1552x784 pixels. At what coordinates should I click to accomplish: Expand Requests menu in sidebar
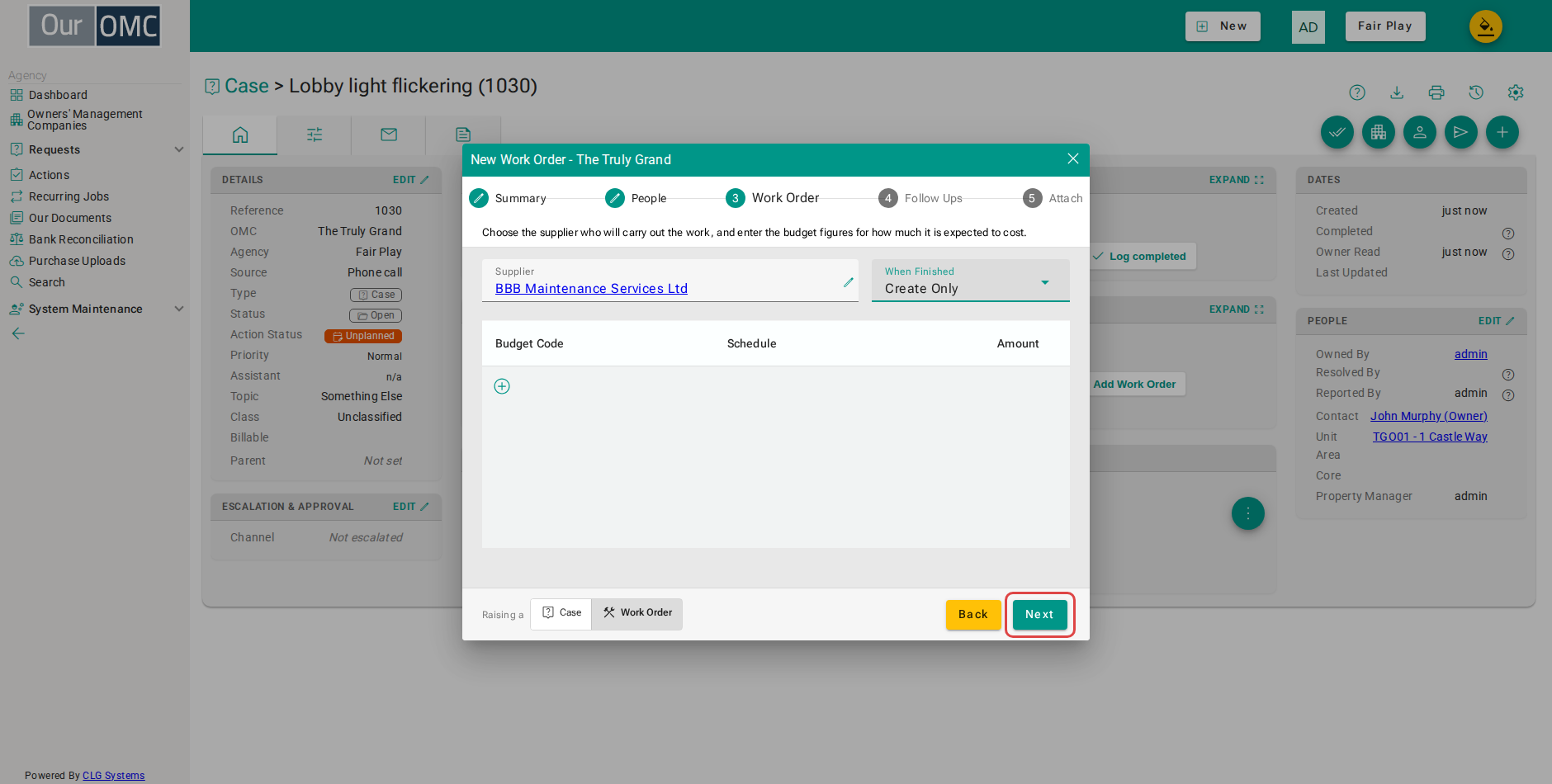tap(97, 149)
